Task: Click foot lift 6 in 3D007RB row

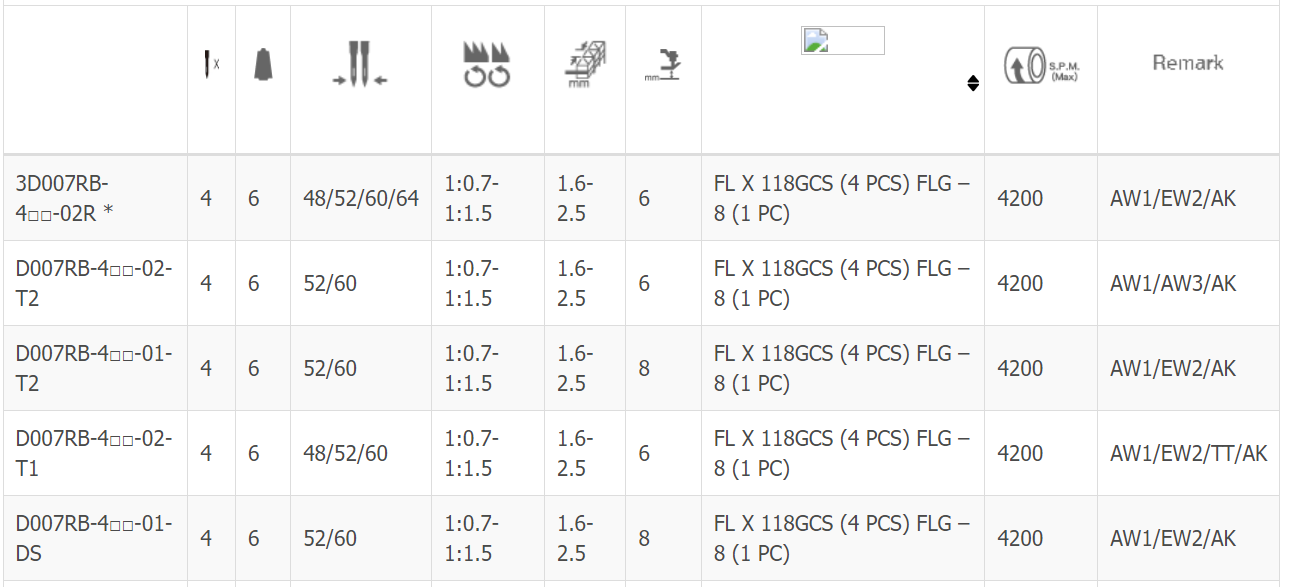Action: pos(644,198)
